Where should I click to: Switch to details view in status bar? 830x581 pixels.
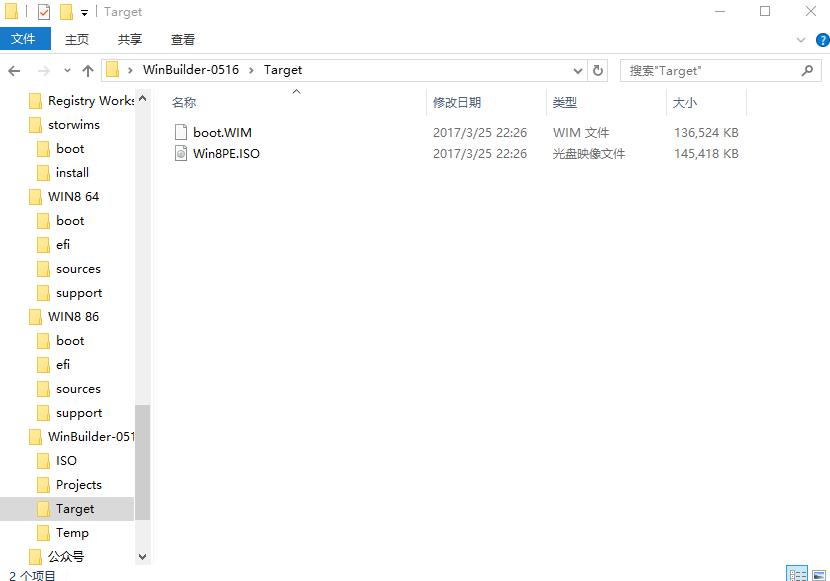[x=797, y=574]
